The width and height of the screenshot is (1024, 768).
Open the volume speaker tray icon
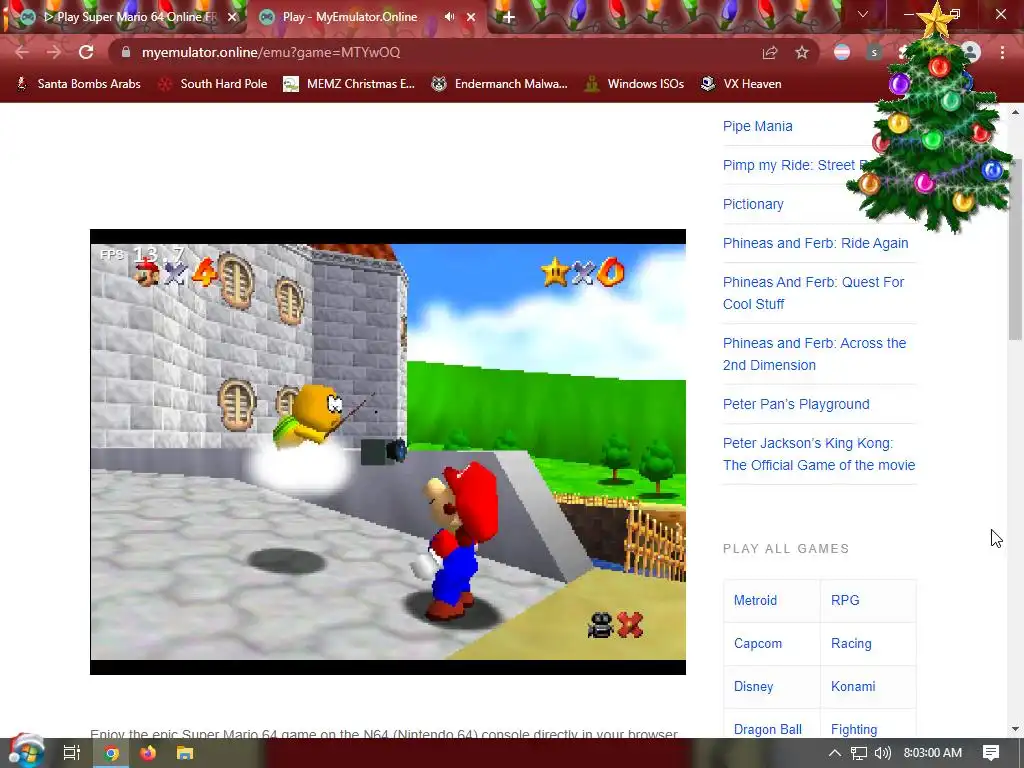[882, 753]
